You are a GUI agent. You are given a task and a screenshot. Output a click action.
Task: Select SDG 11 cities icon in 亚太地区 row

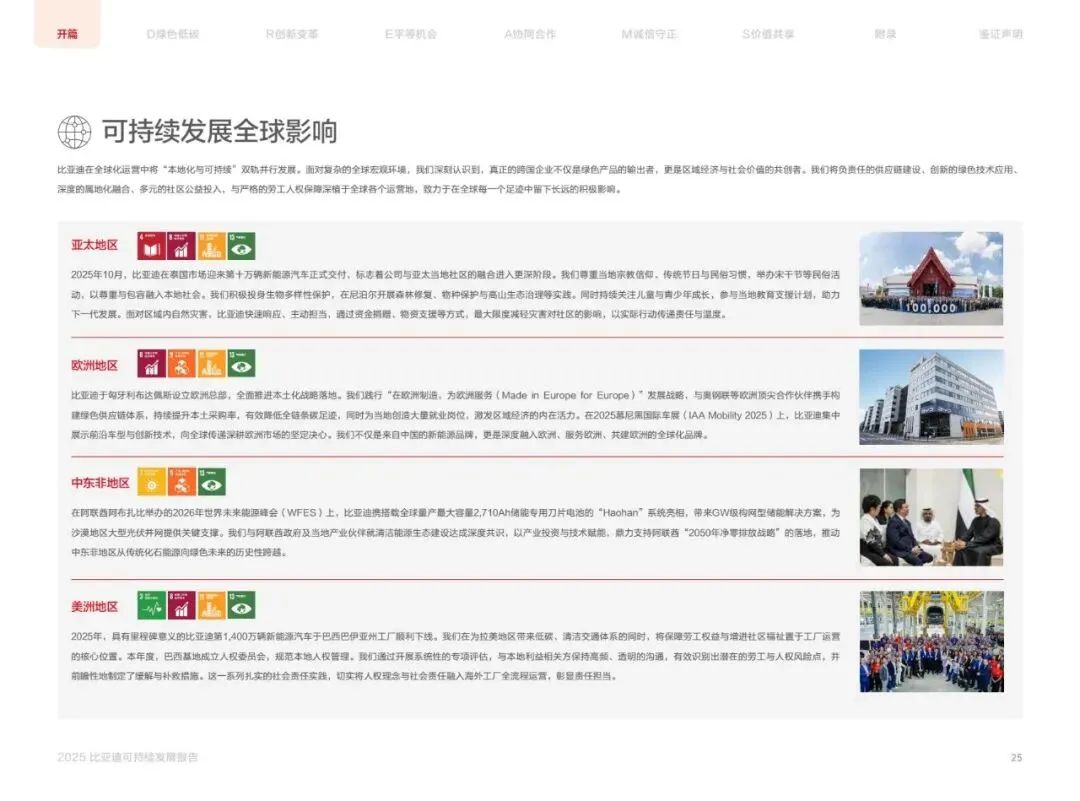(211, 246)
